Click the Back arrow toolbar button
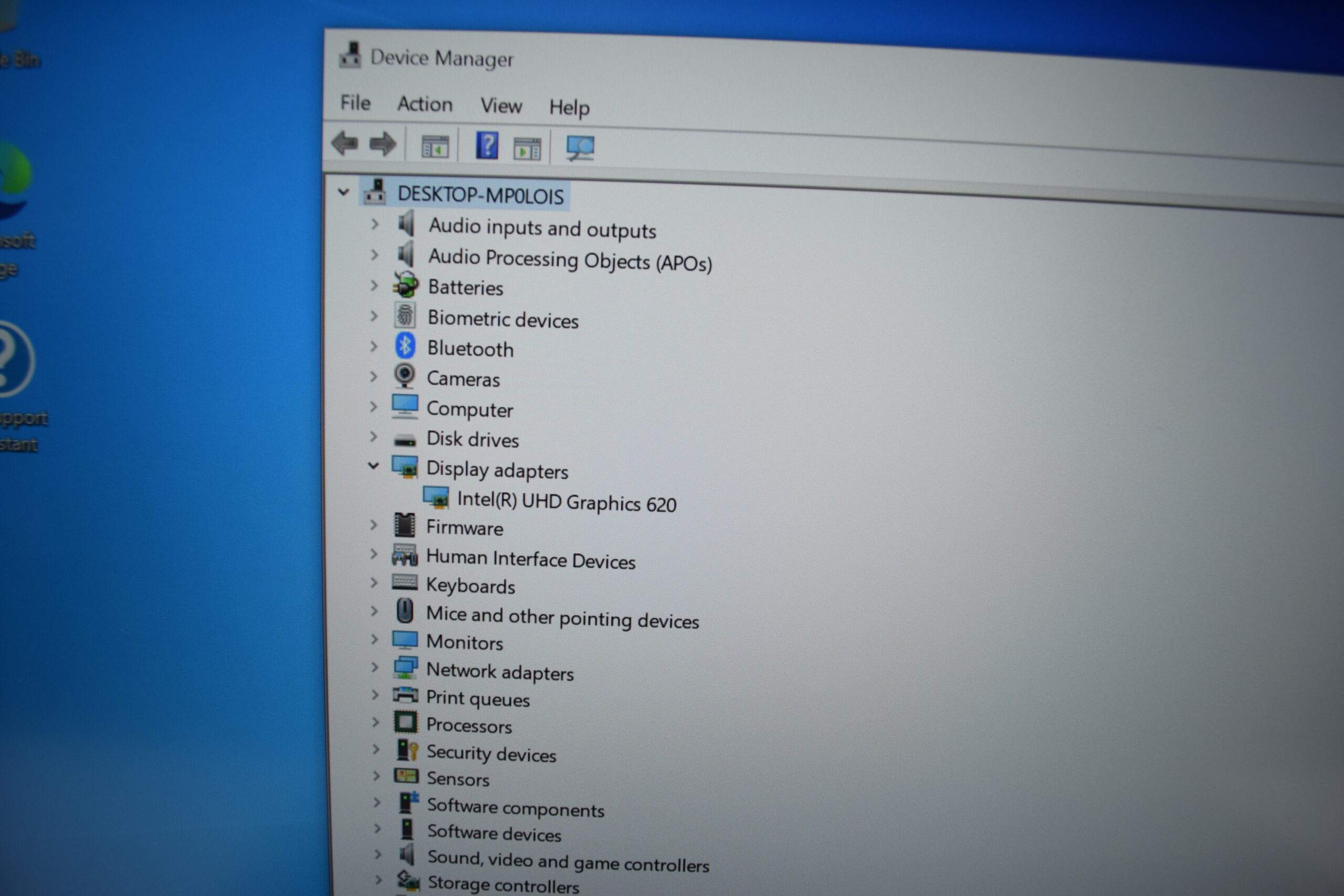 pyautogui.click(x=344, y=143)
